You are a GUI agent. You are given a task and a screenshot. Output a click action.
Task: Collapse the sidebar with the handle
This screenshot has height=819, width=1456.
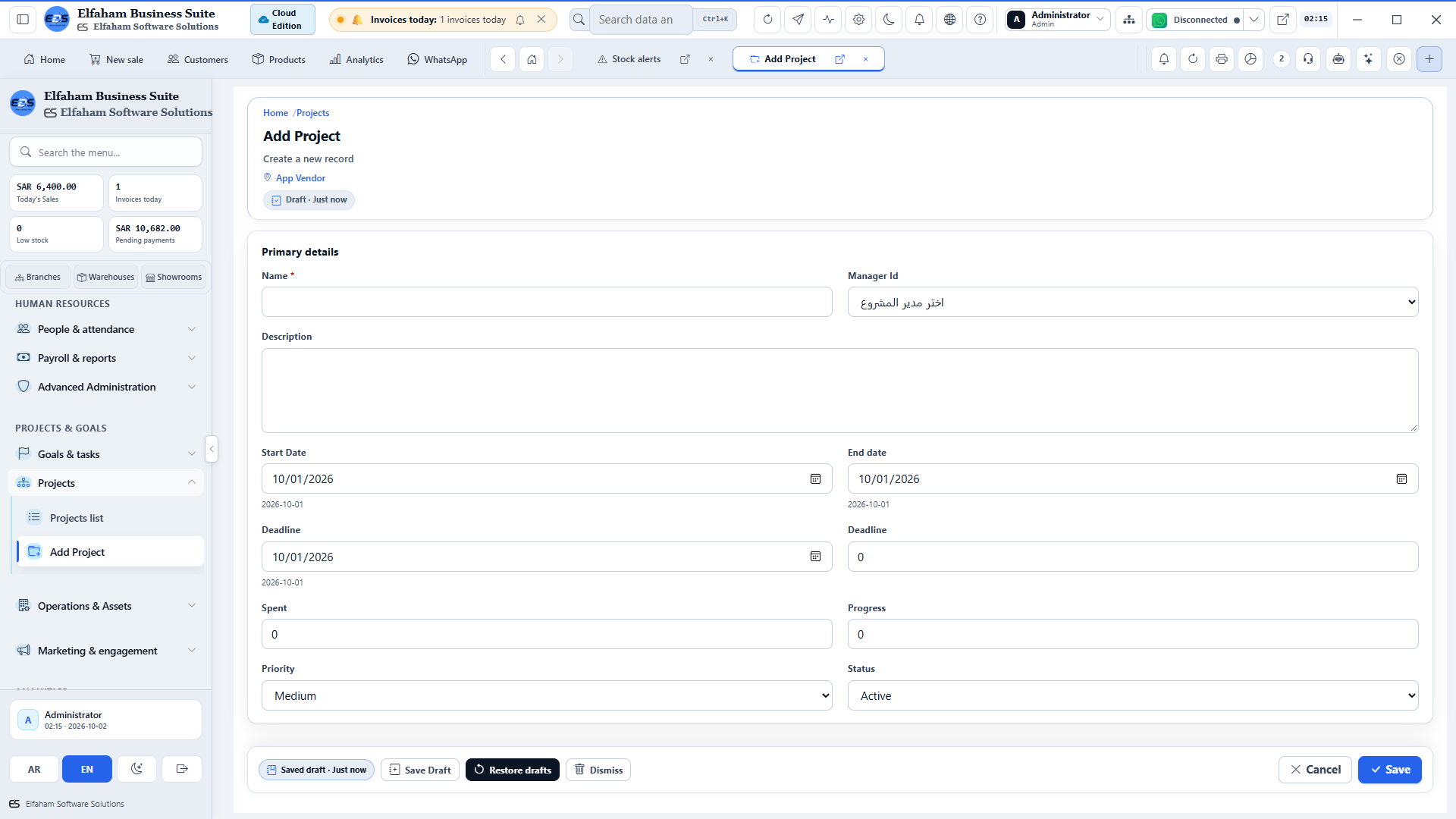pos(212,450)
